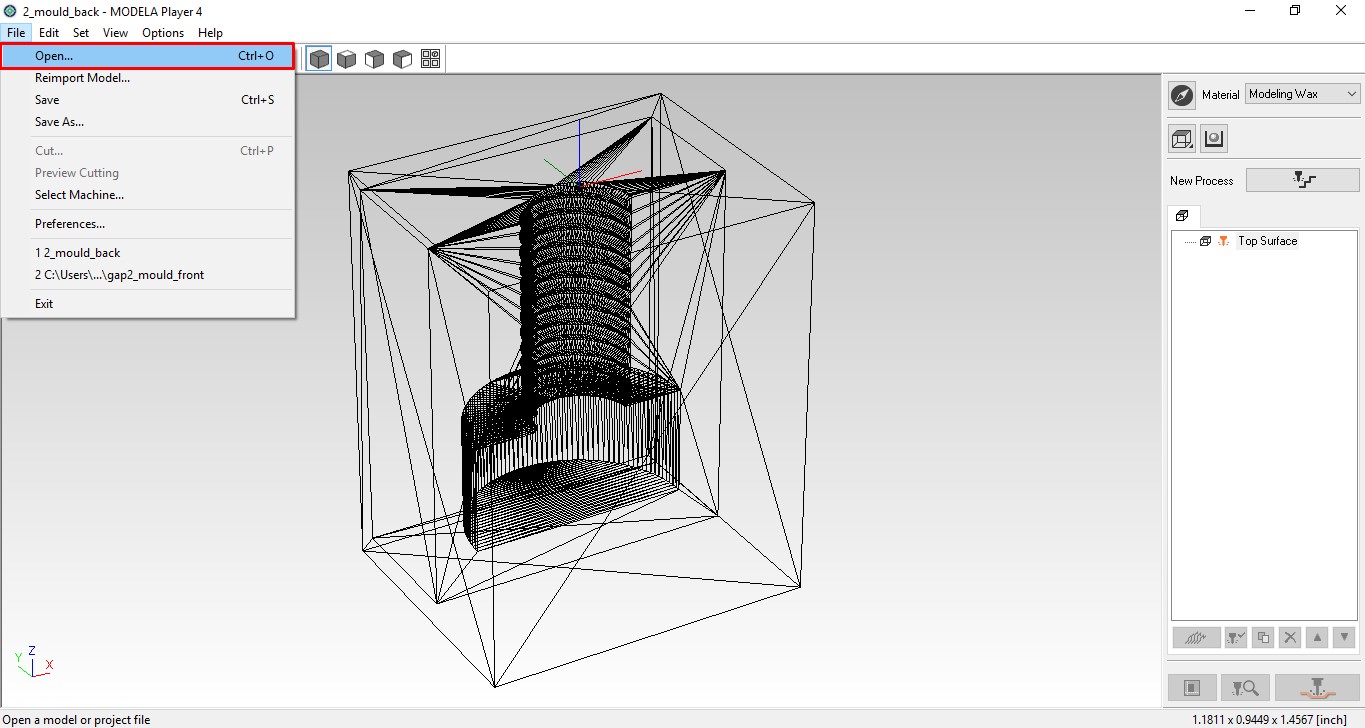Click the orange cutter icon beside Top Surface
Image resolution: width=1365 pixels, height=728 pixels.
[x=1224, y=241]
